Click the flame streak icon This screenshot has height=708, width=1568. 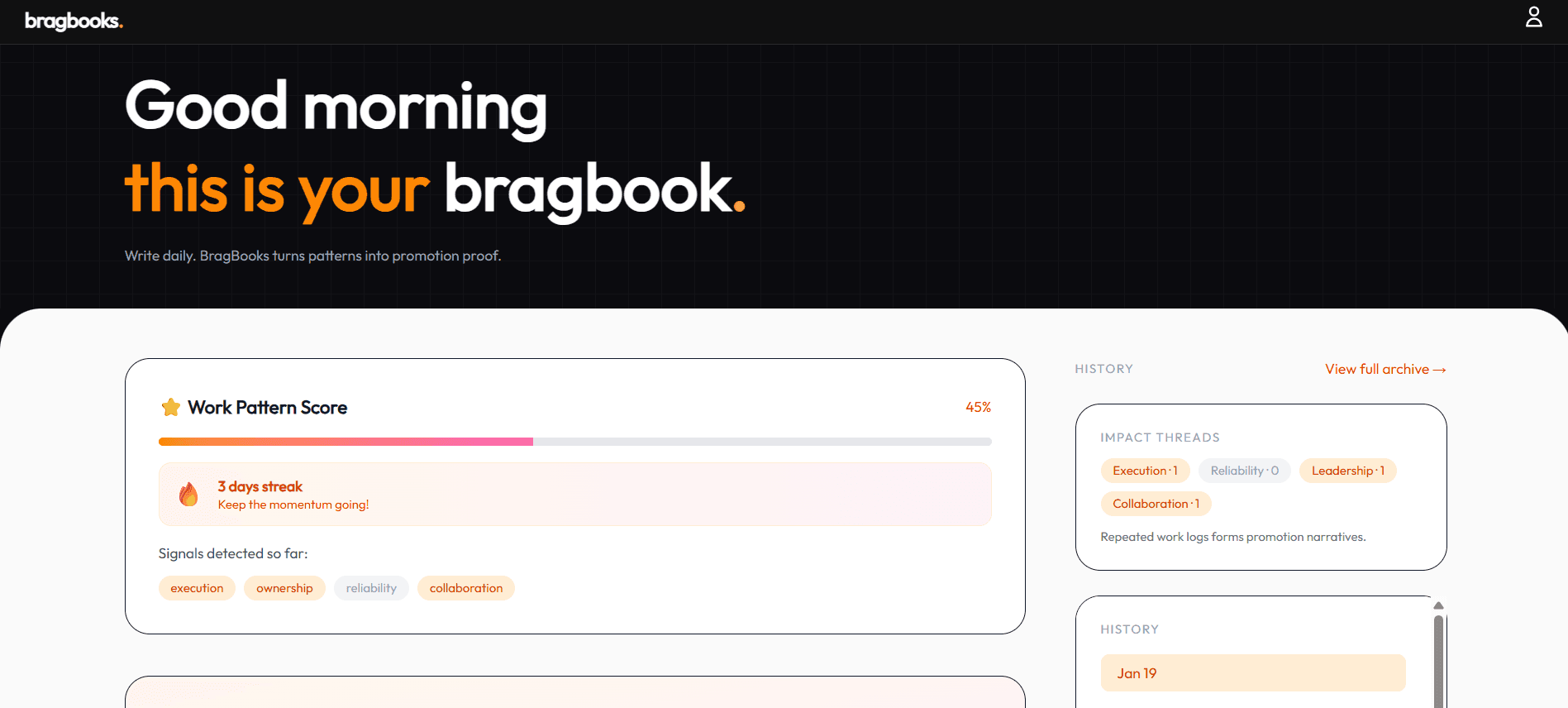tap(188, 495)
